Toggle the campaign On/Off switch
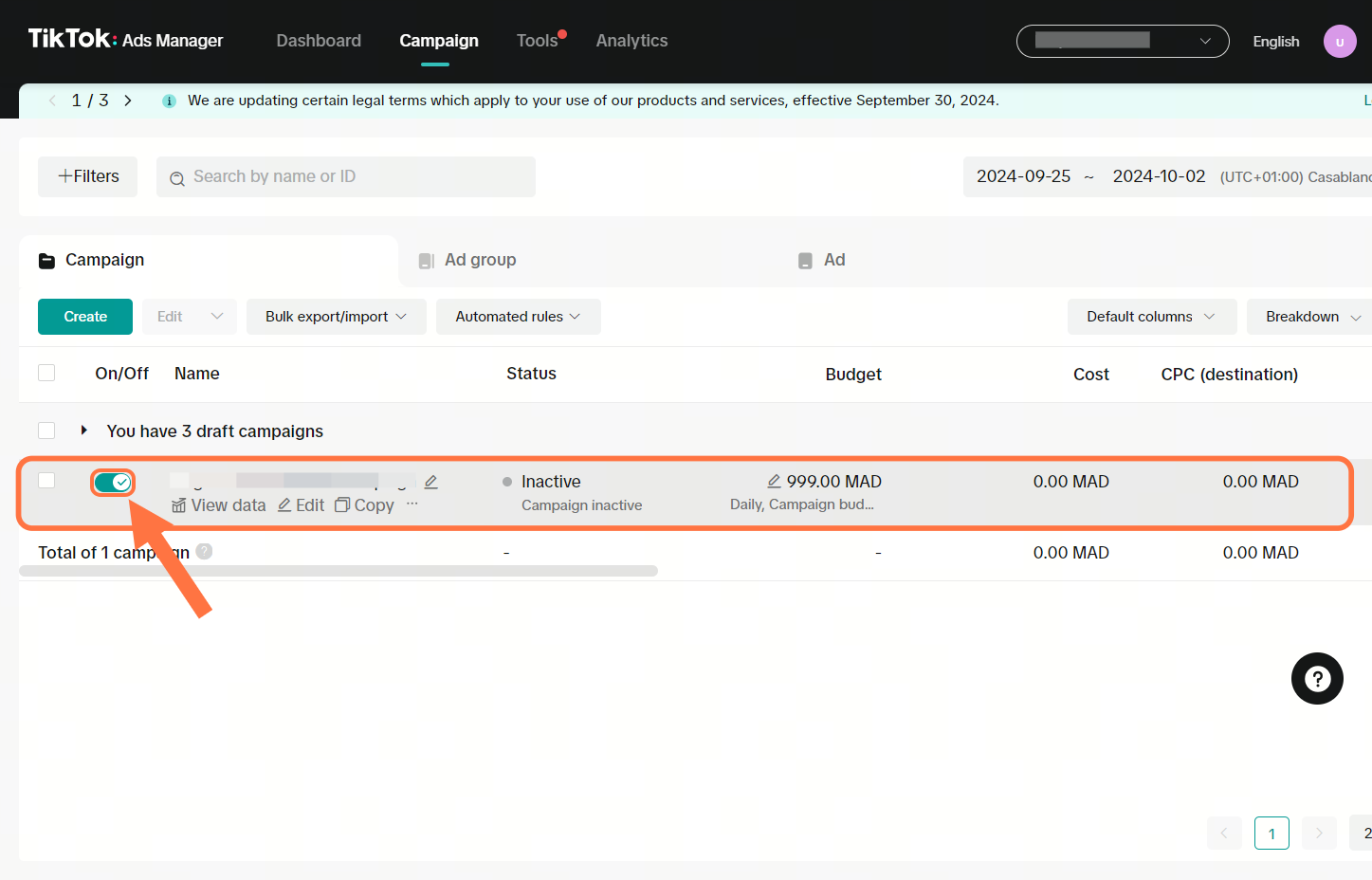The height and width of the screenshot is (880, 1372). [113, 483]
